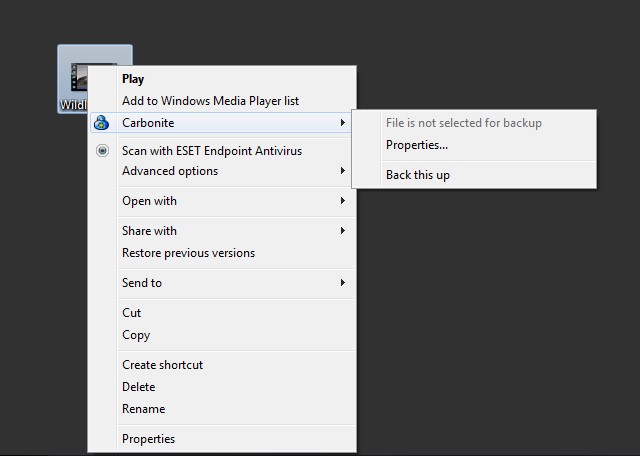This screenshot has height=456, width=640.
Task: Click the Carbonite icon in context menu
Action: 101,122
